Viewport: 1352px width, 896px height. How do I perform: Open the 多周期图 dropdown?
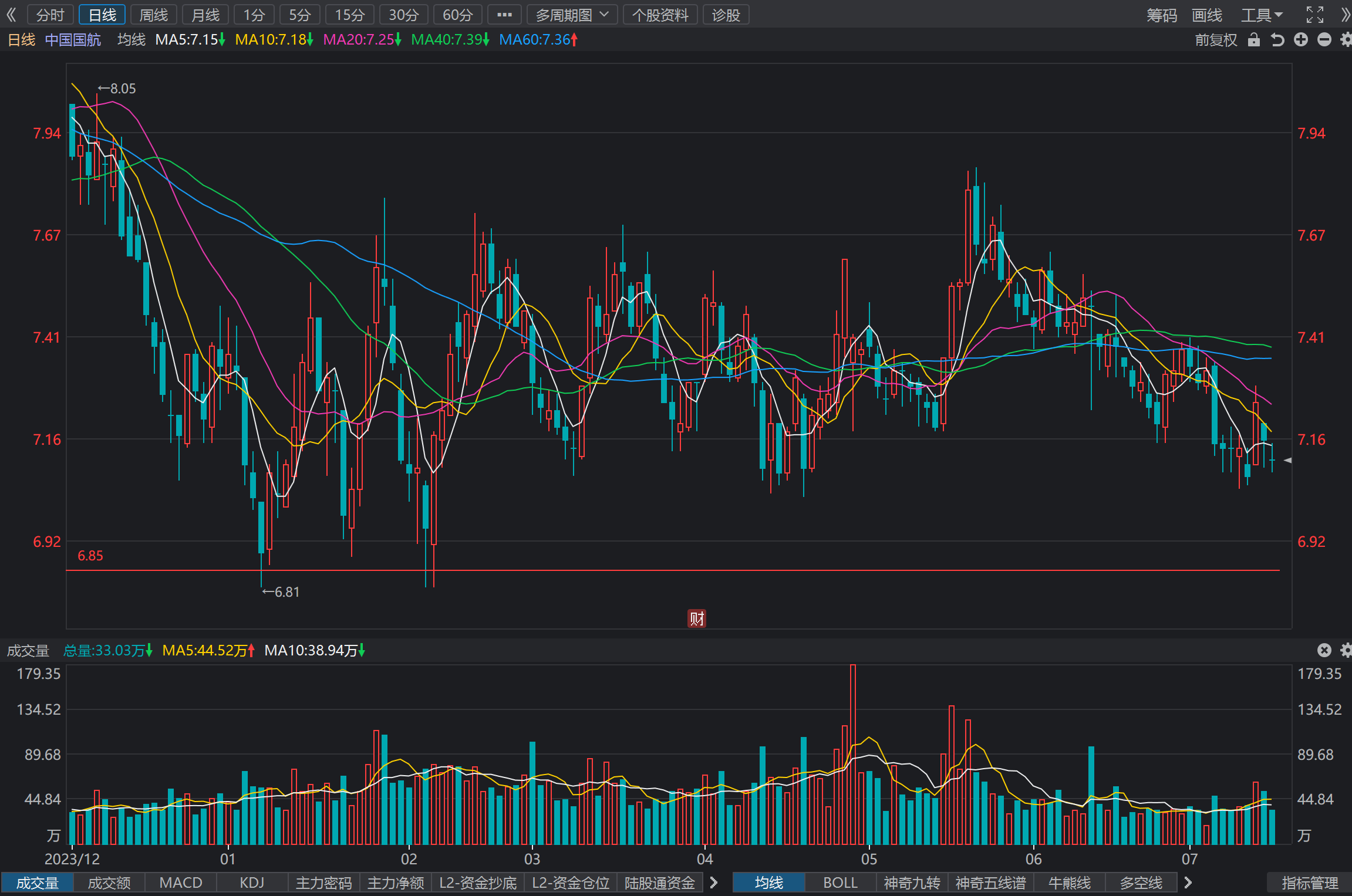click(x=572, y=15)
